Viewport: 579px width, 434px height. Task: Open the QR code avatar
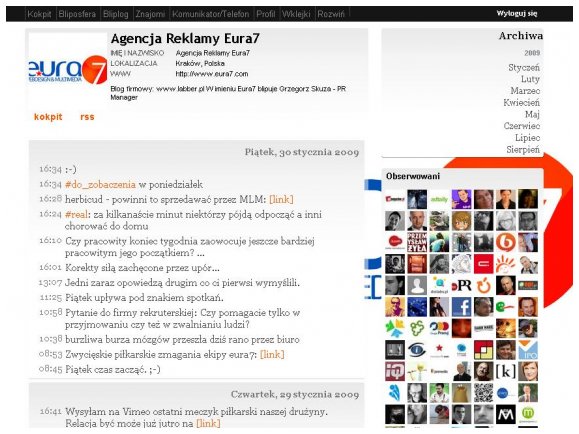tap(483, 393)
